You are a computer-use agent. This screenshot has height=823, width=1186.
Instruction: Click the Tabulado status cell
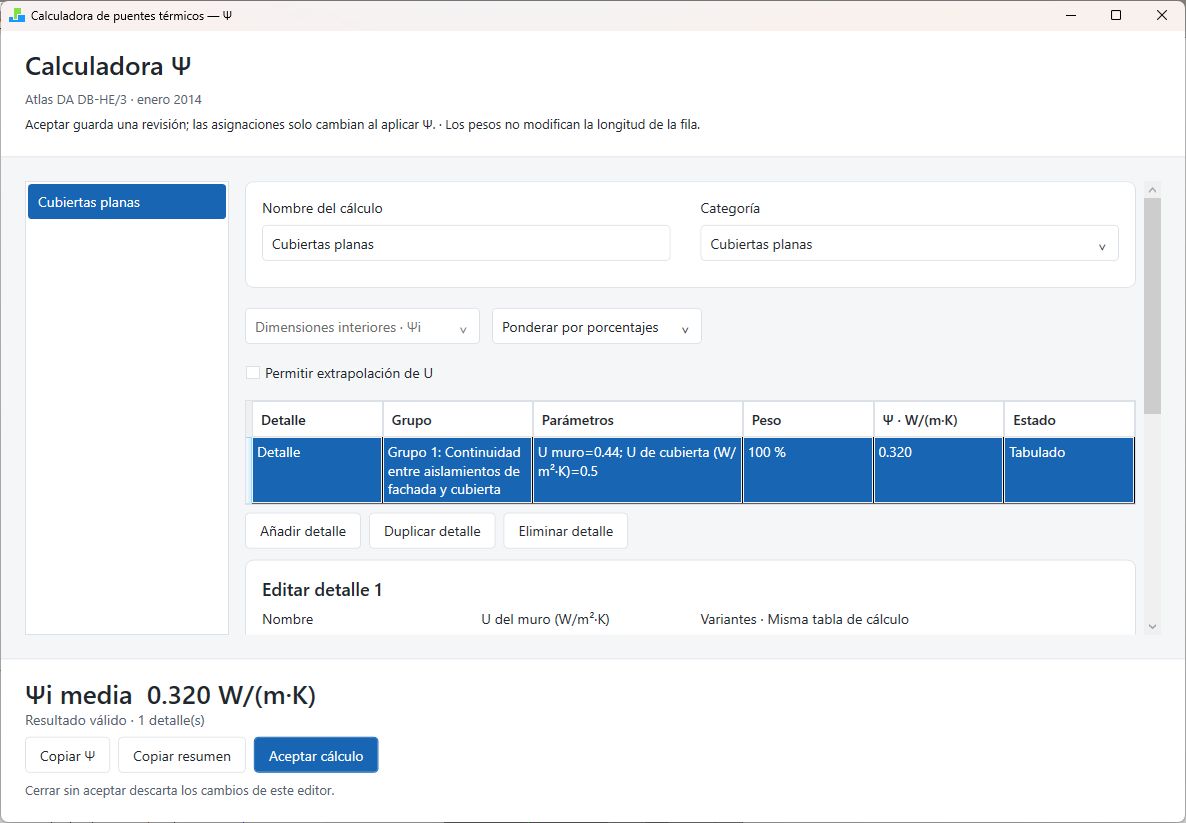pos(1070,471)
